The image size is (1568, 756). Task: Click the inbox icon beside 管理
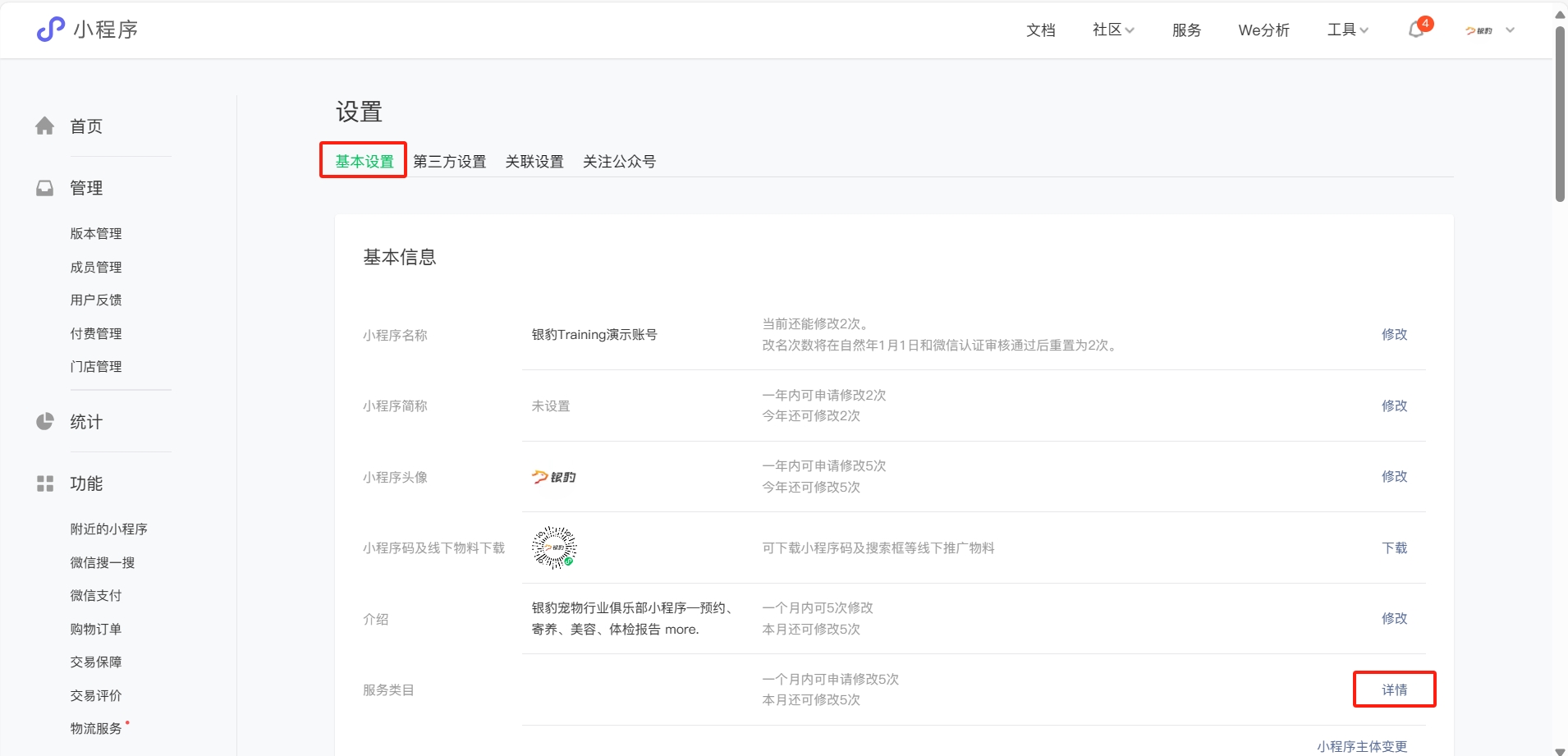45,188
